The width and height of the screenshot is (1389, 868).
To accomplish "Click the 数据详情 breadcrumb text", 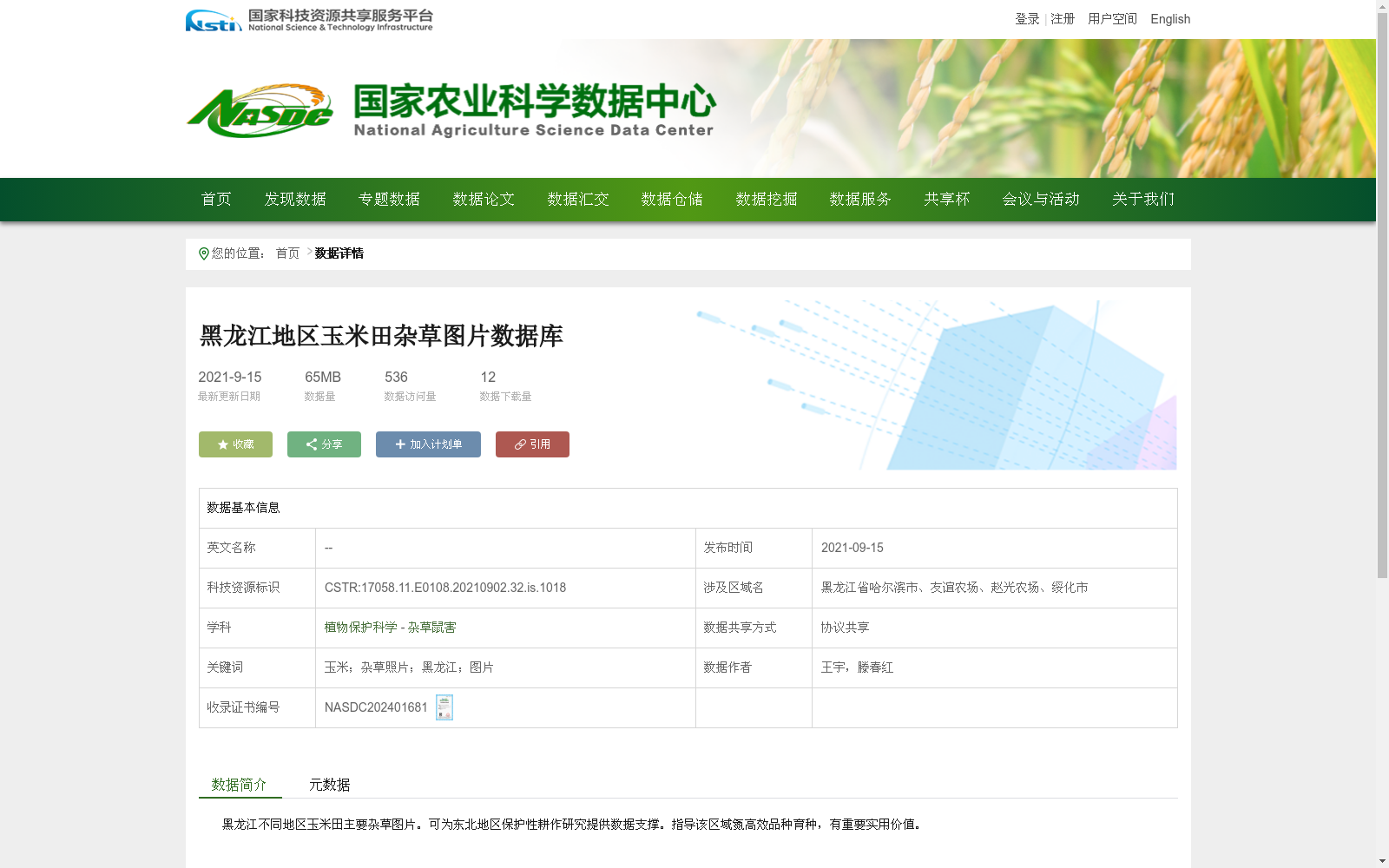I will pos(339,253).
